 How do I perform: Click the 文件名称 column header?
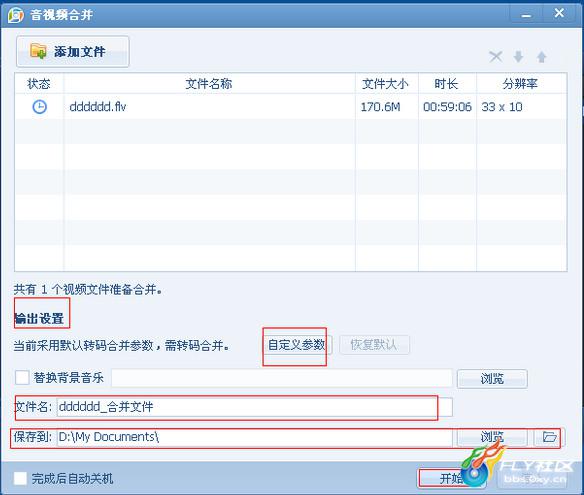click(209, 83)
